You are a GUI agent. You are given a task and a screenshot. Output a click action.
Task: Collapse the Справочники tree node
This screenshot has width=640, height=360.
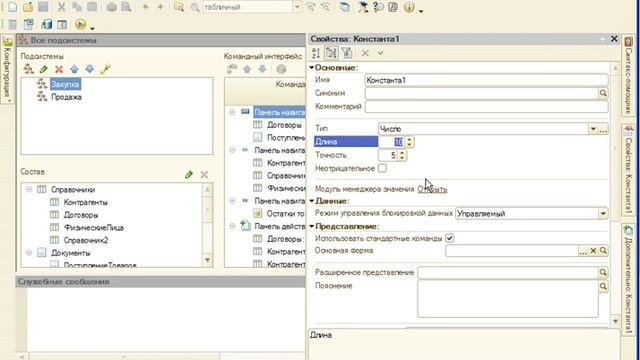point(29,189)
